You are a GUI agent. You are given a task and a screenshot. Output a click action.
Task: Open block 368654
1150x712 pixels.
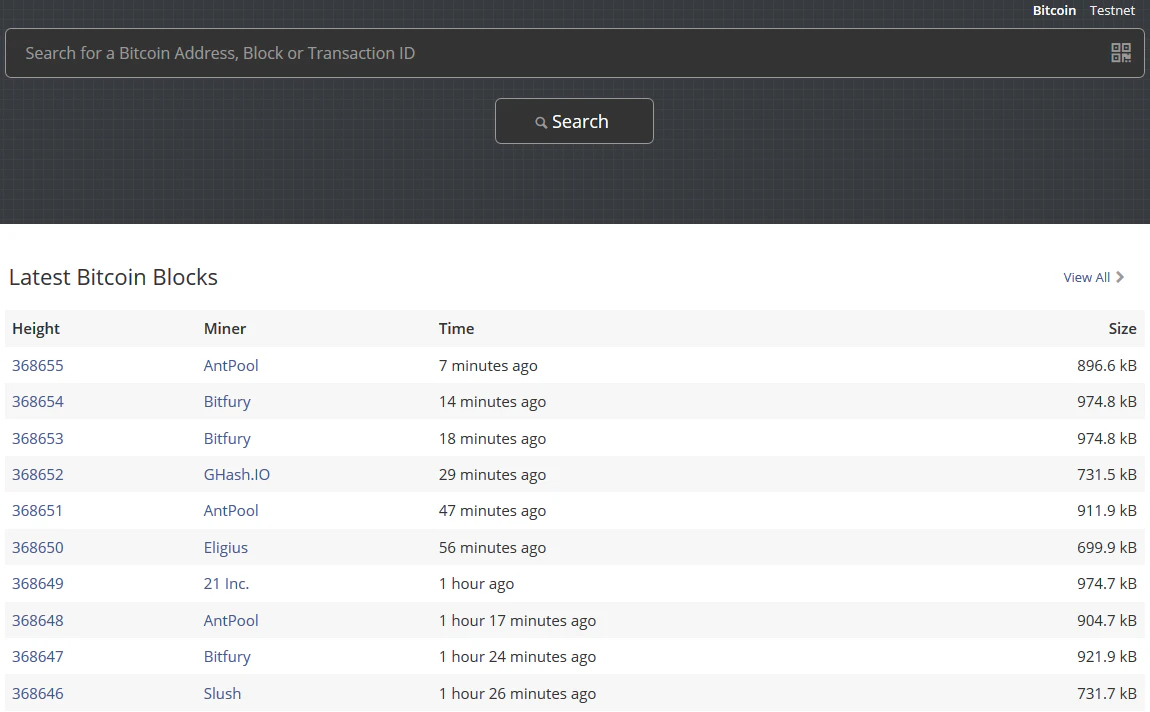click(x=37, y=402)
